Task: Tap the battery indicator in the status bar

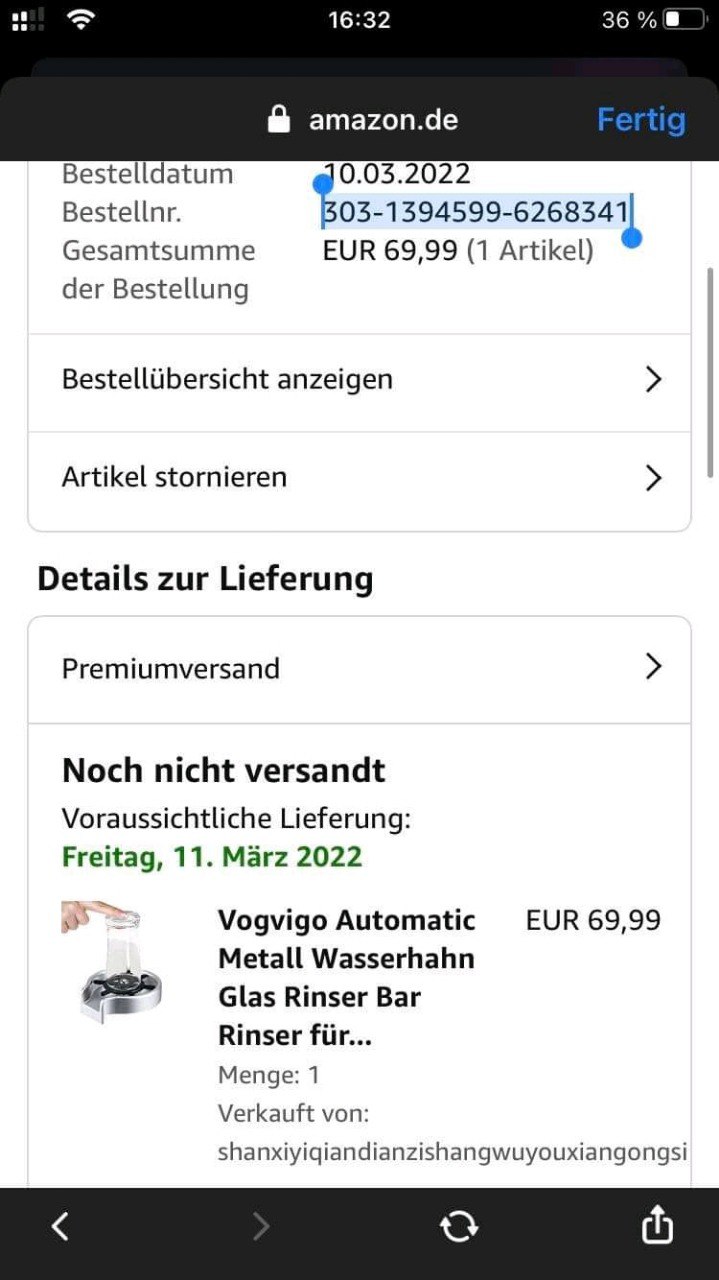Action: (685, 19)
